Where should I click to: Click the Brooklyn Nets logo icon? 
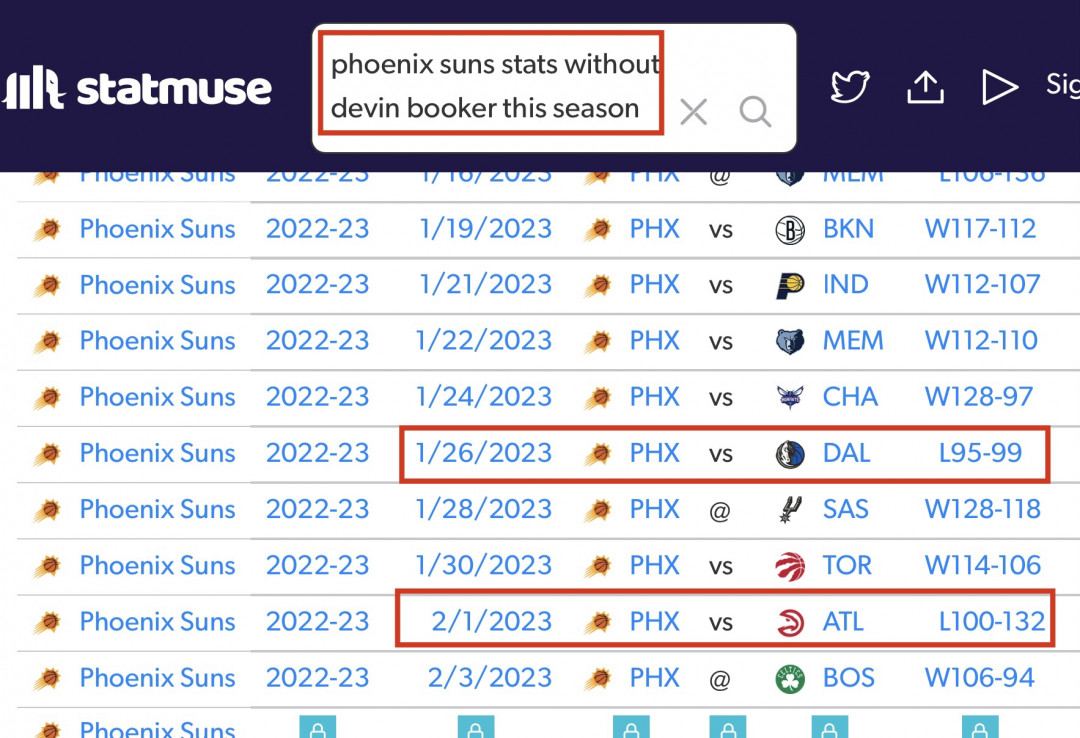pos(789,230)
